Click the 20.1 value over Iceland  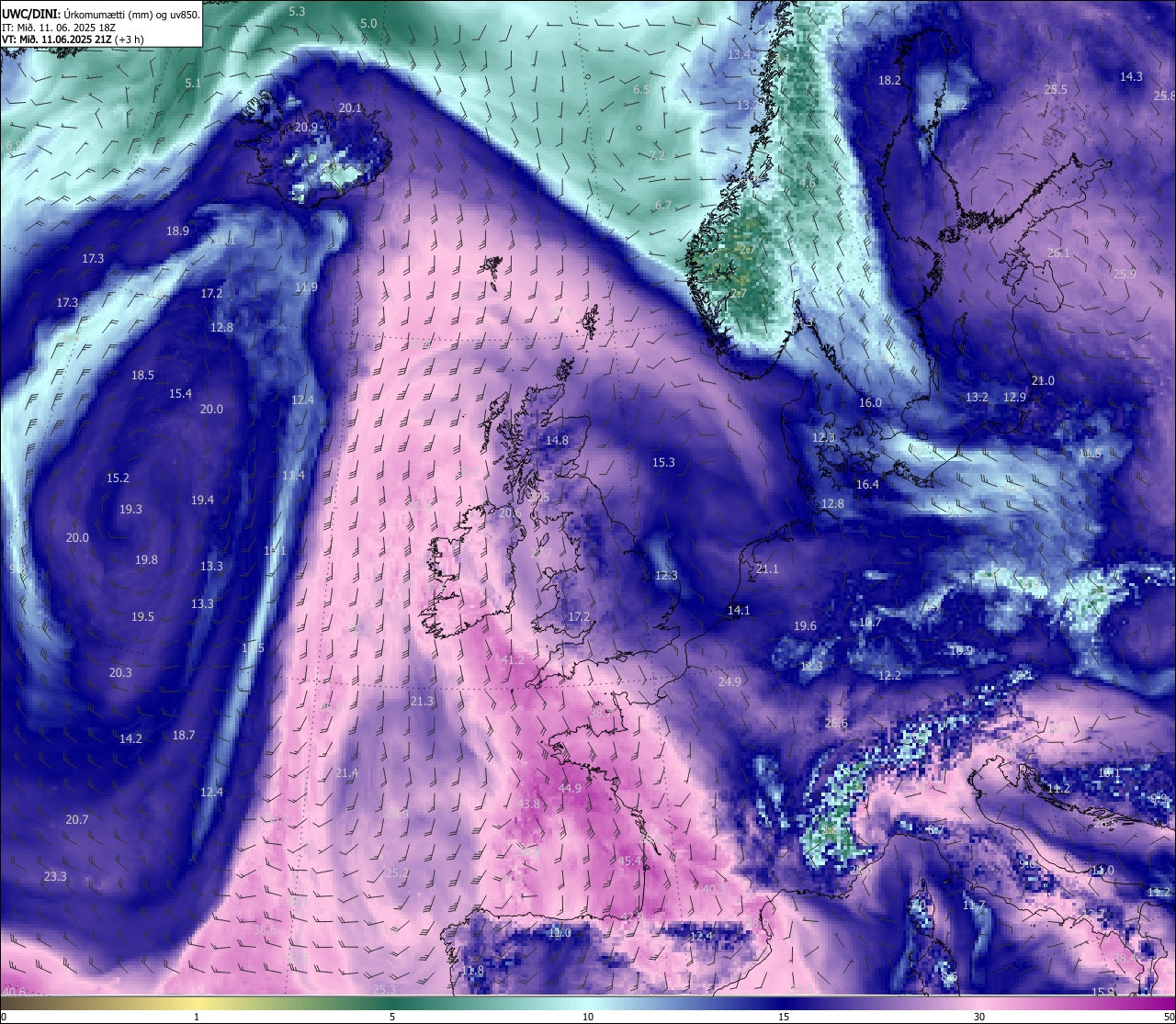(350, 107)
